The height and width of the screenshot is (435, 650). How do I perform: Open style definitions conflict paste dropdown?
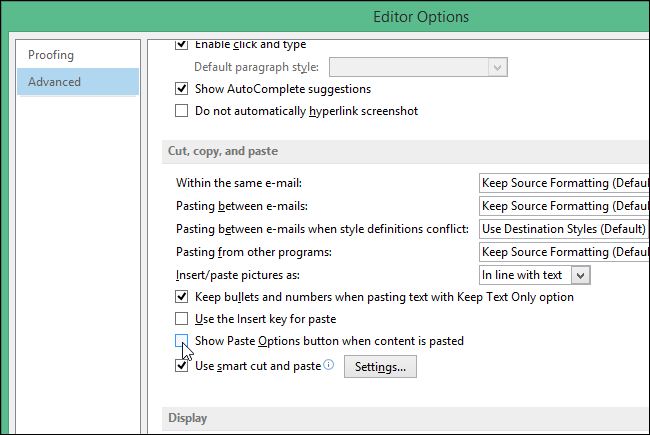pyautogui.click(x=563, y=229)
